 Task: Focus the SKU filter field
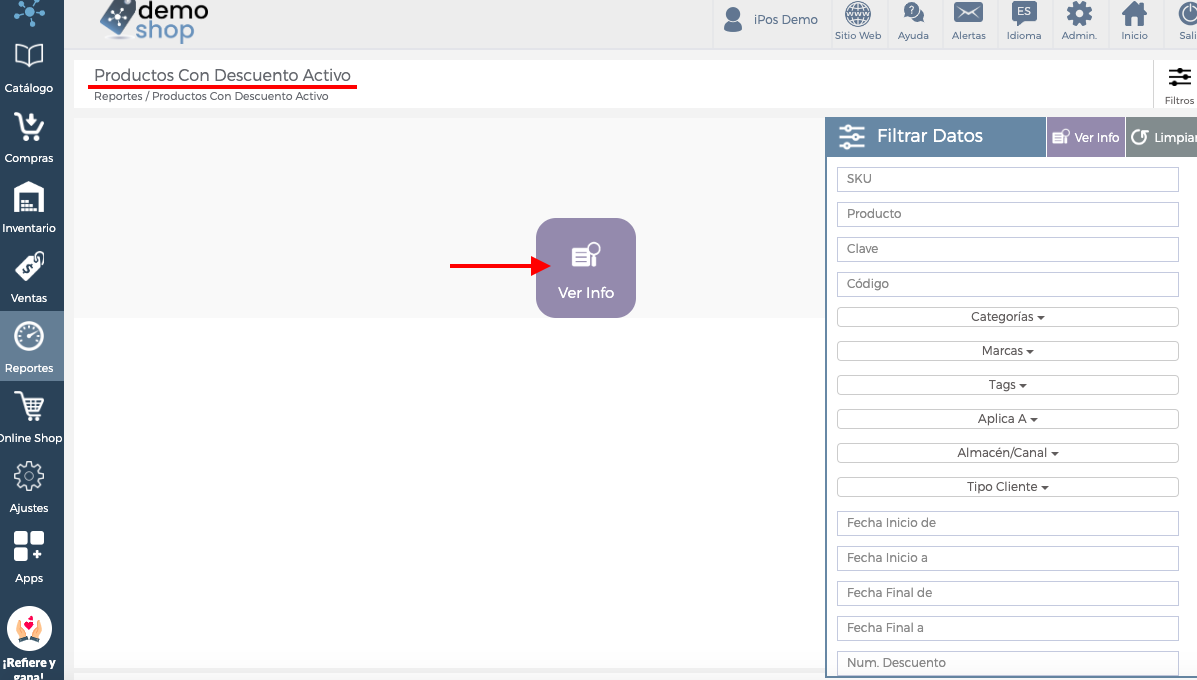click(x=1008, y=179)
